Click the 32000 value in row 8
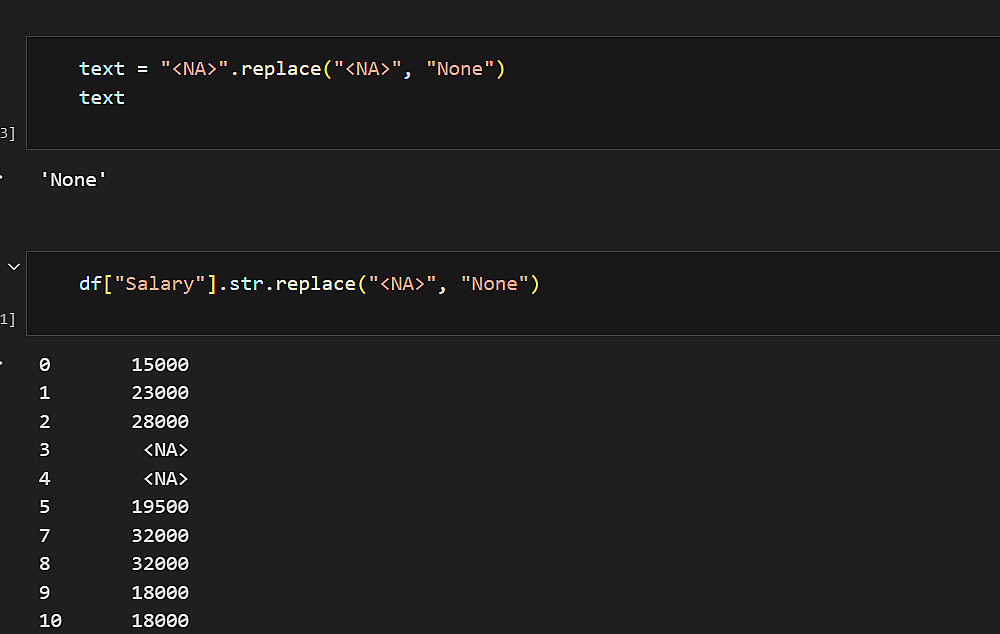The image size is (1000, 634). (160, 564)
